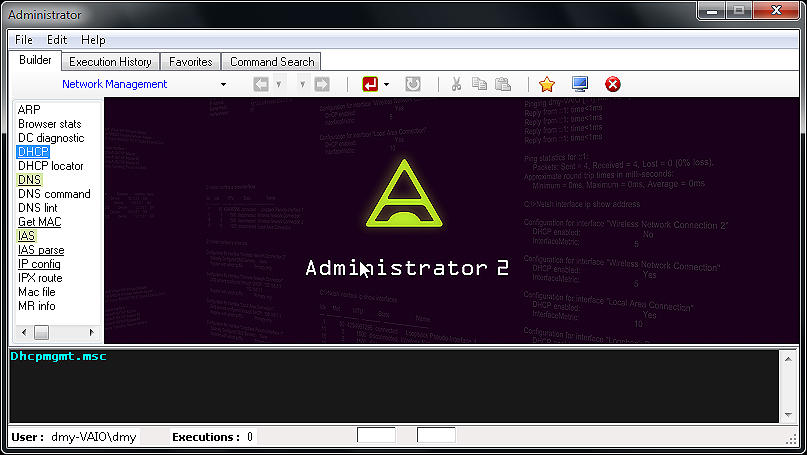Switch to Execution History tab
807x455 pixels.
click(x=110, y=62)
